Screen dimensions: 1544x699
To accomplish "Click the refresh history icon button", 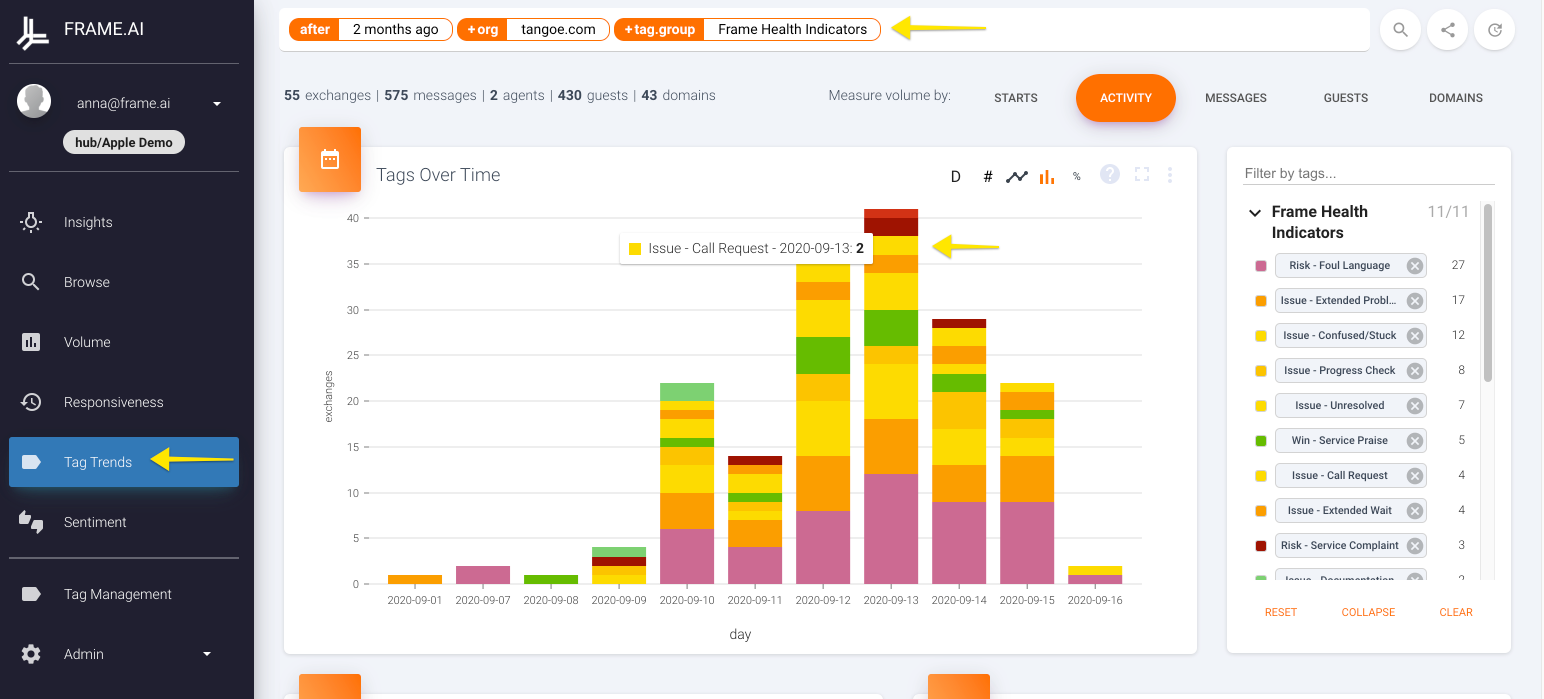I will [x=1495, y=30].
